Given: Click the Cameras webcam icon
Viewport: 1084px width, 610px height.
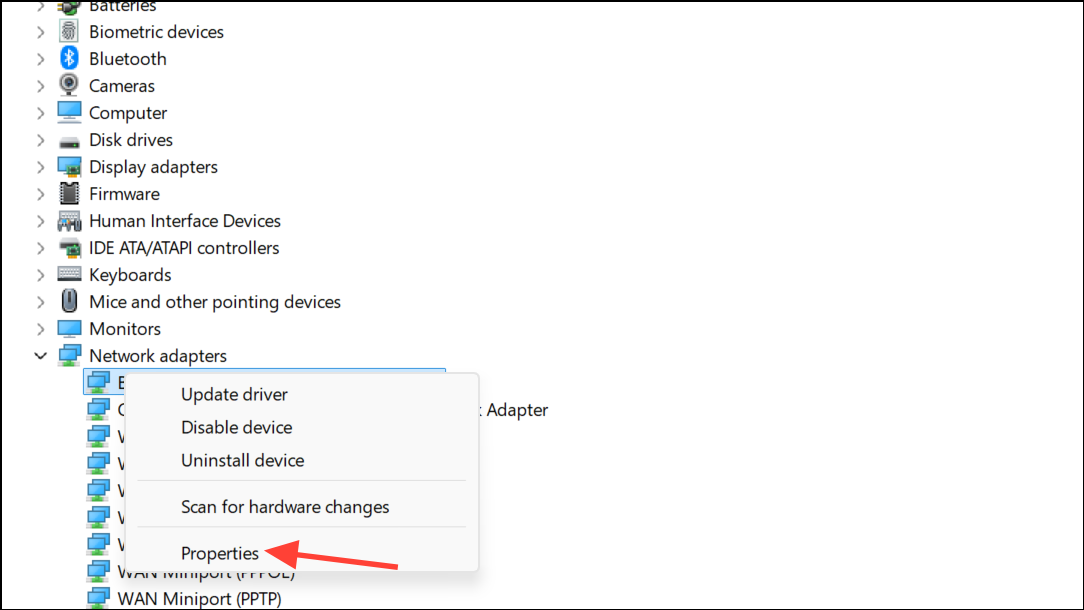Looking at the screenshot, I should click(x=68, y=85).
